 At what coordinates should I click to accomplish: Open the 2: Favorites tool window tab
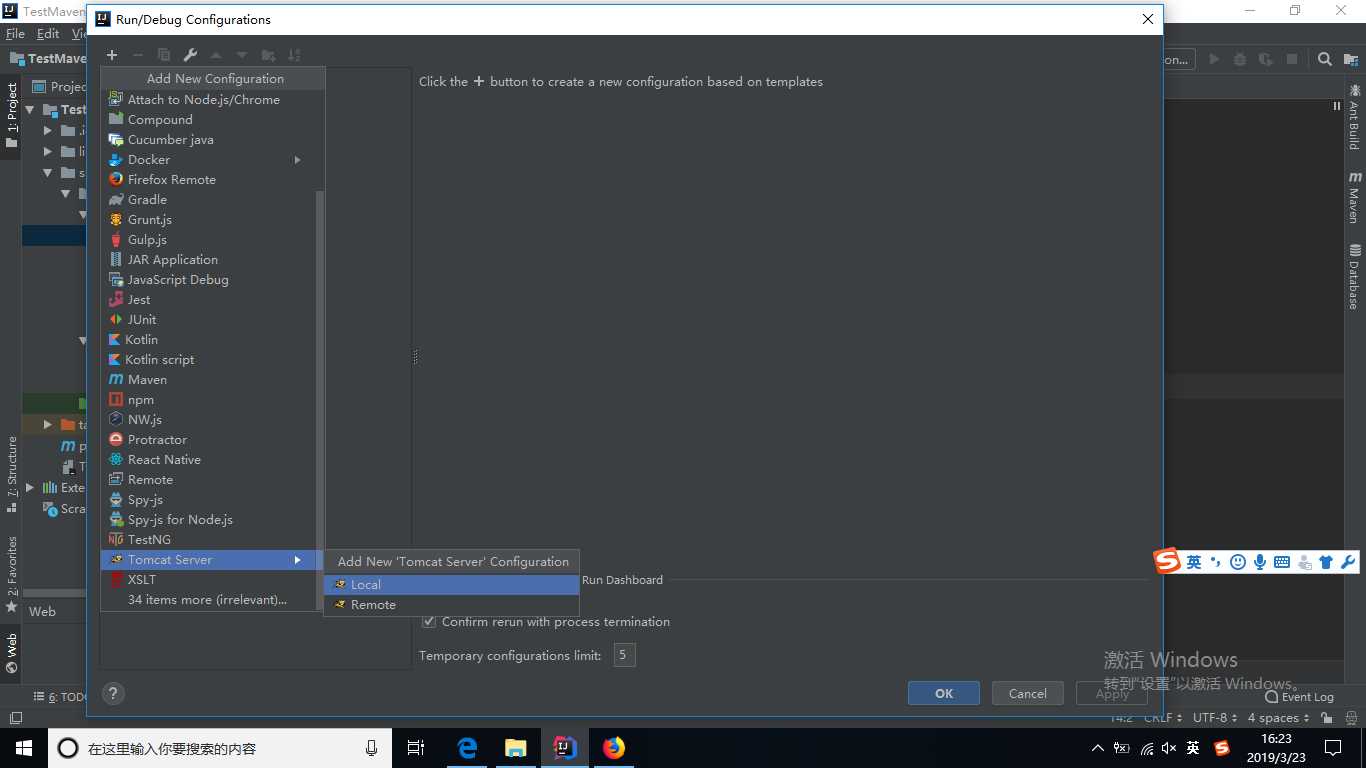click(11, 575)
